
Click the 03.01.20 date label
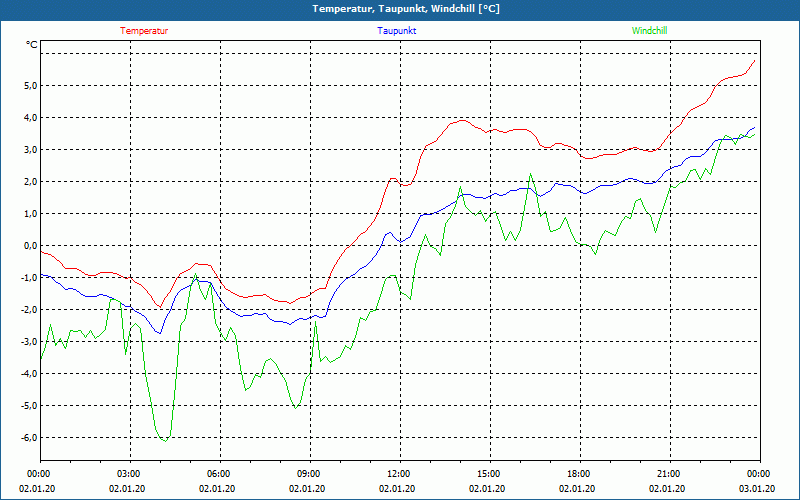[757, 489]
